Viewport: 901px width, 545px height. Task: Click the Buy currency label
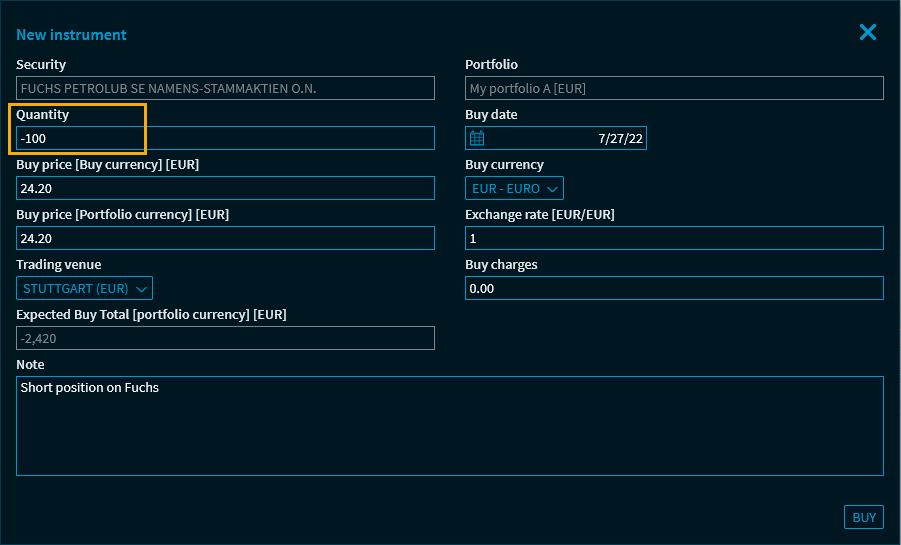pyautogui.click(x=504, y=165)
